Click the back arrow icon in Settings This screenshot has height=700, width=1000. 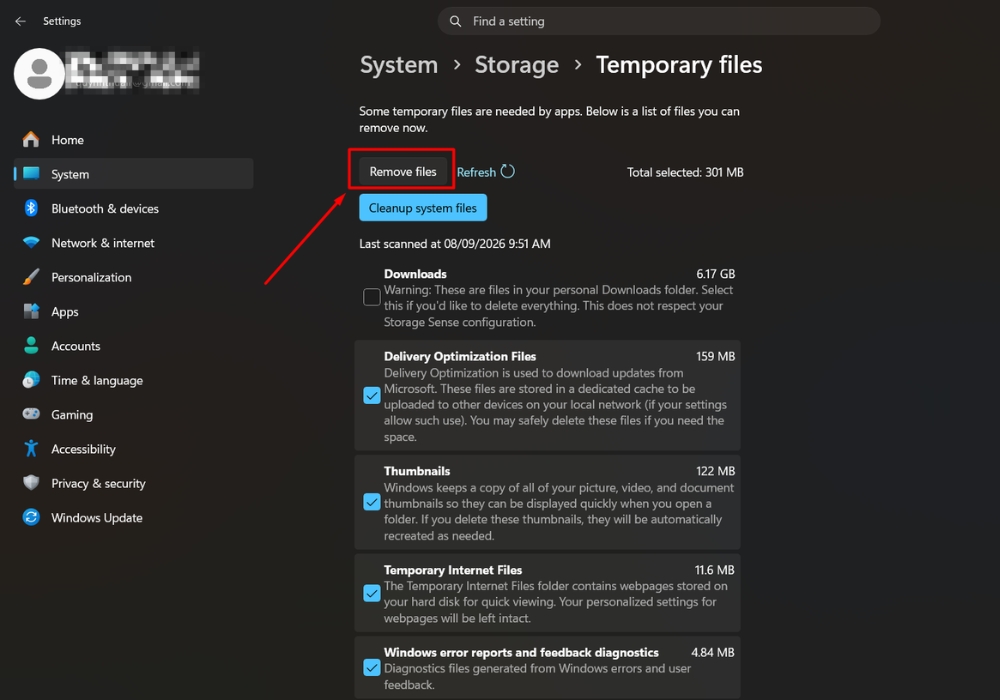(x=20, y=21)
